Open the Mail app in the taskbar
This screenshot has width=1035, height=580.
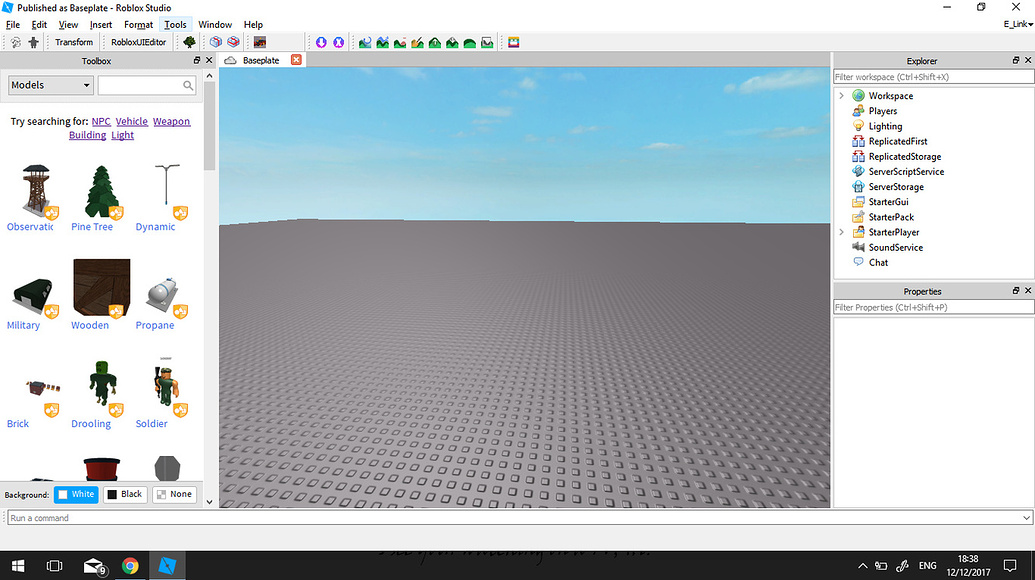94,565
